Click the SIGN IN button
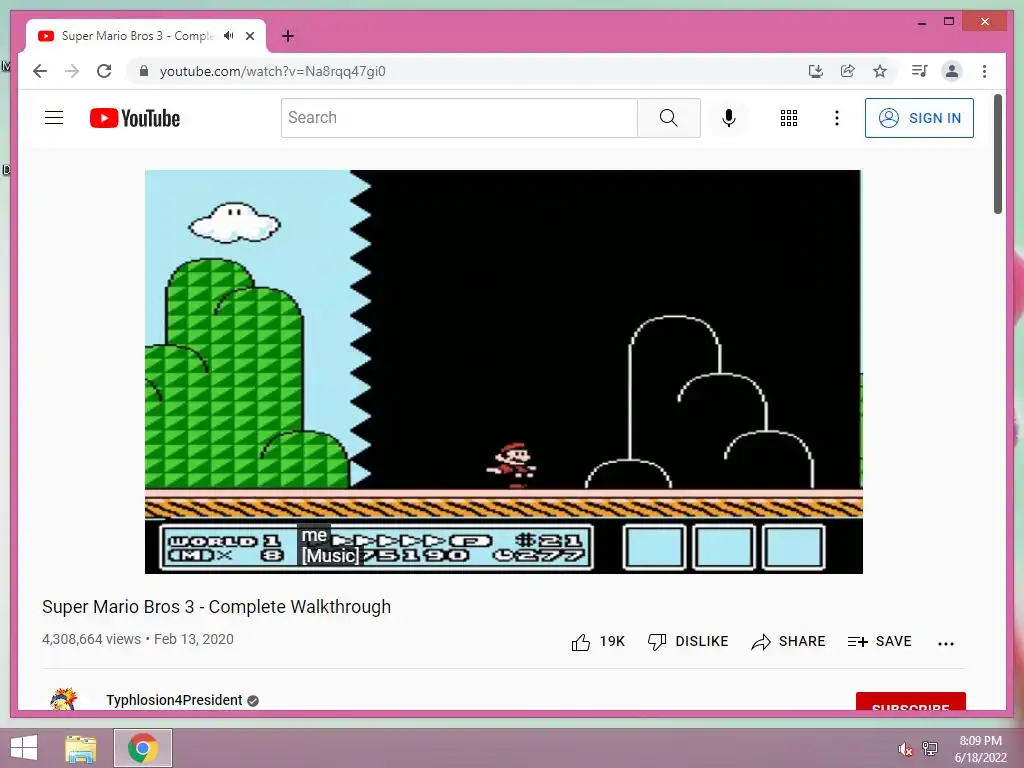This screenshot has height=768, width=1024. (919, 118)
